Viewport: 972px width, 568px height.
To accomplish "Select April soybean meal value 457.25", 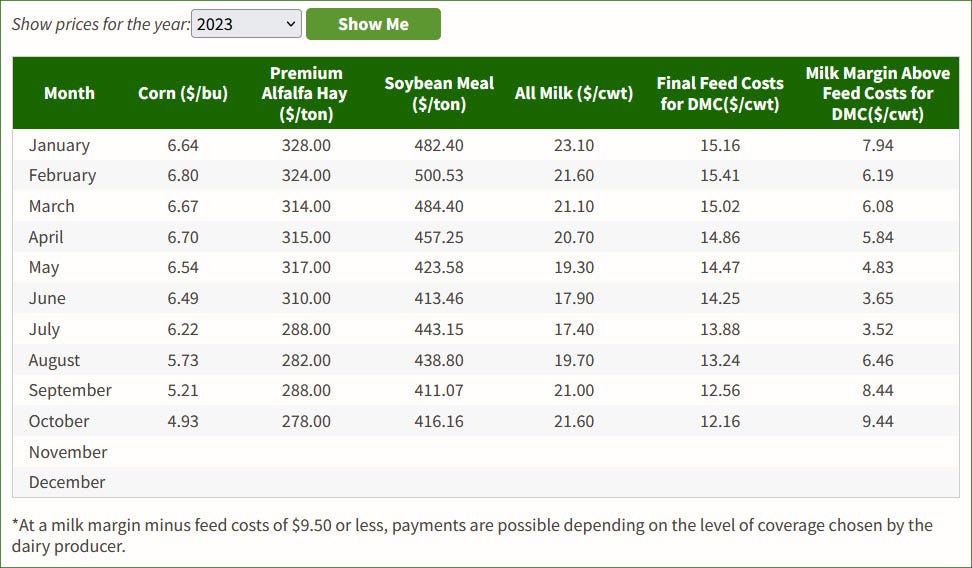I will click(439, 237).
